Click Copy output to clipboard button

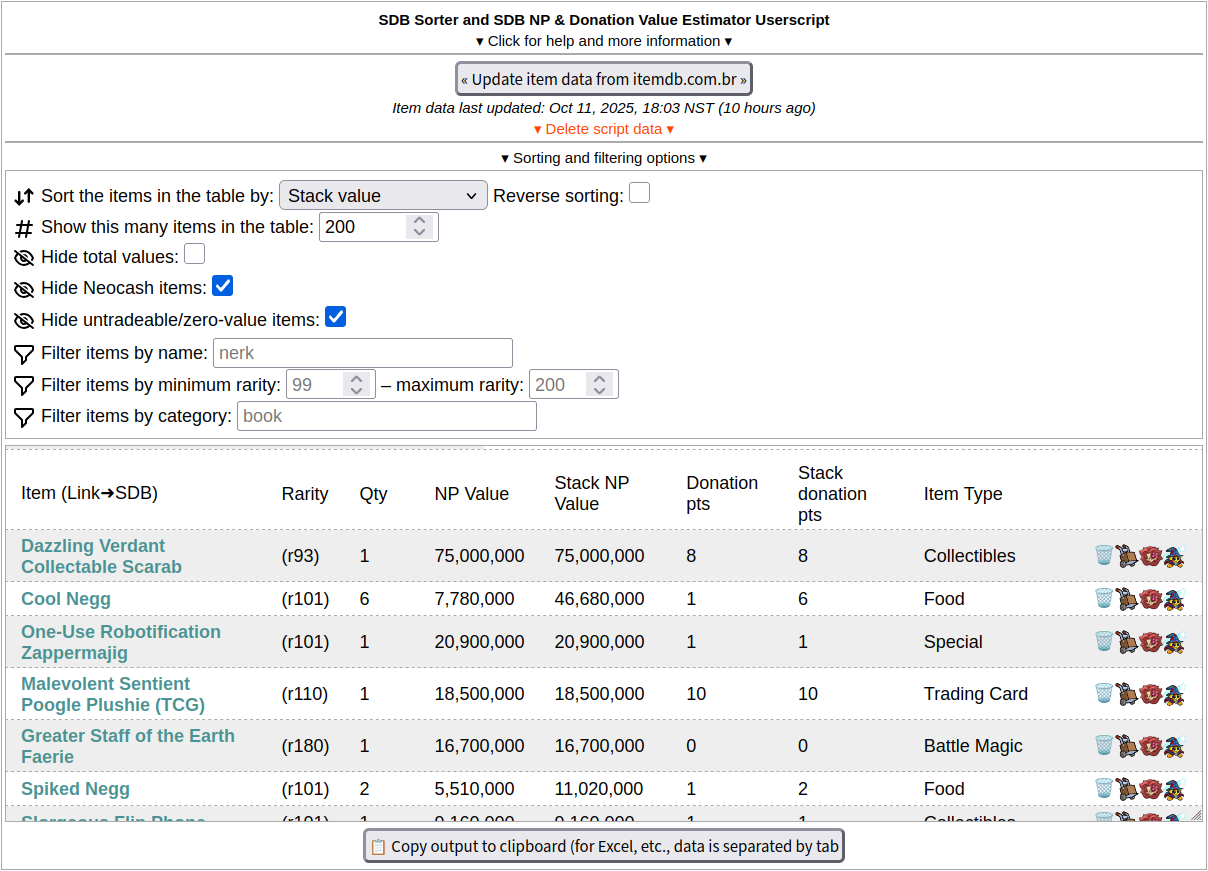(x=604, y=846)
